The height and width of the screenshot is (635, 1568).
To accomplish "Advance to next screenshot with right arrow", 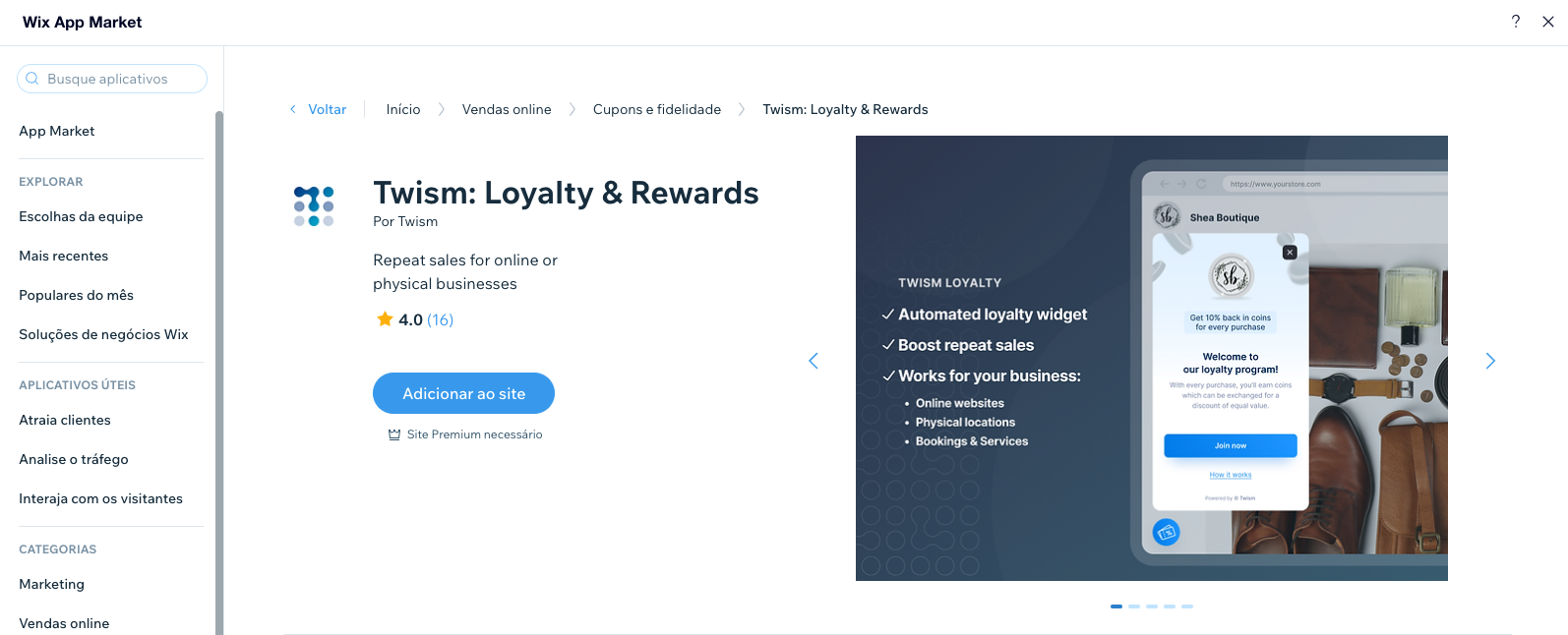I will (1490, 361).
